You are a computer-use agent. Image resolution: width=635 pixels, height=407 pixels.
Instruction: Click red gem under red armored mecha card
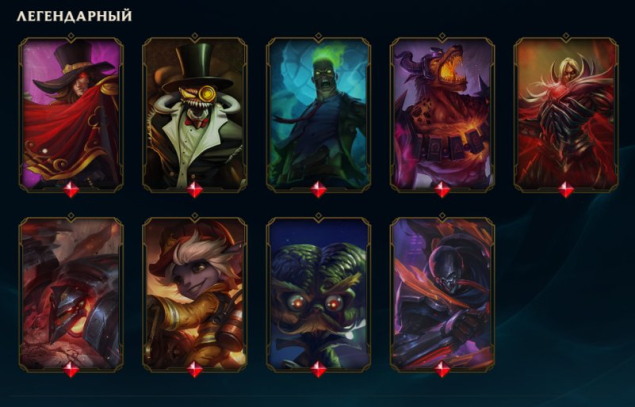pyautogui.click(x=71, y=369)
